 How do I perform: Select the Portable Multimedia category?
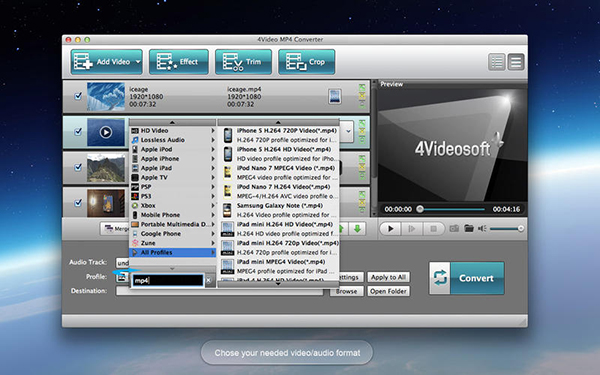[173, 224]
